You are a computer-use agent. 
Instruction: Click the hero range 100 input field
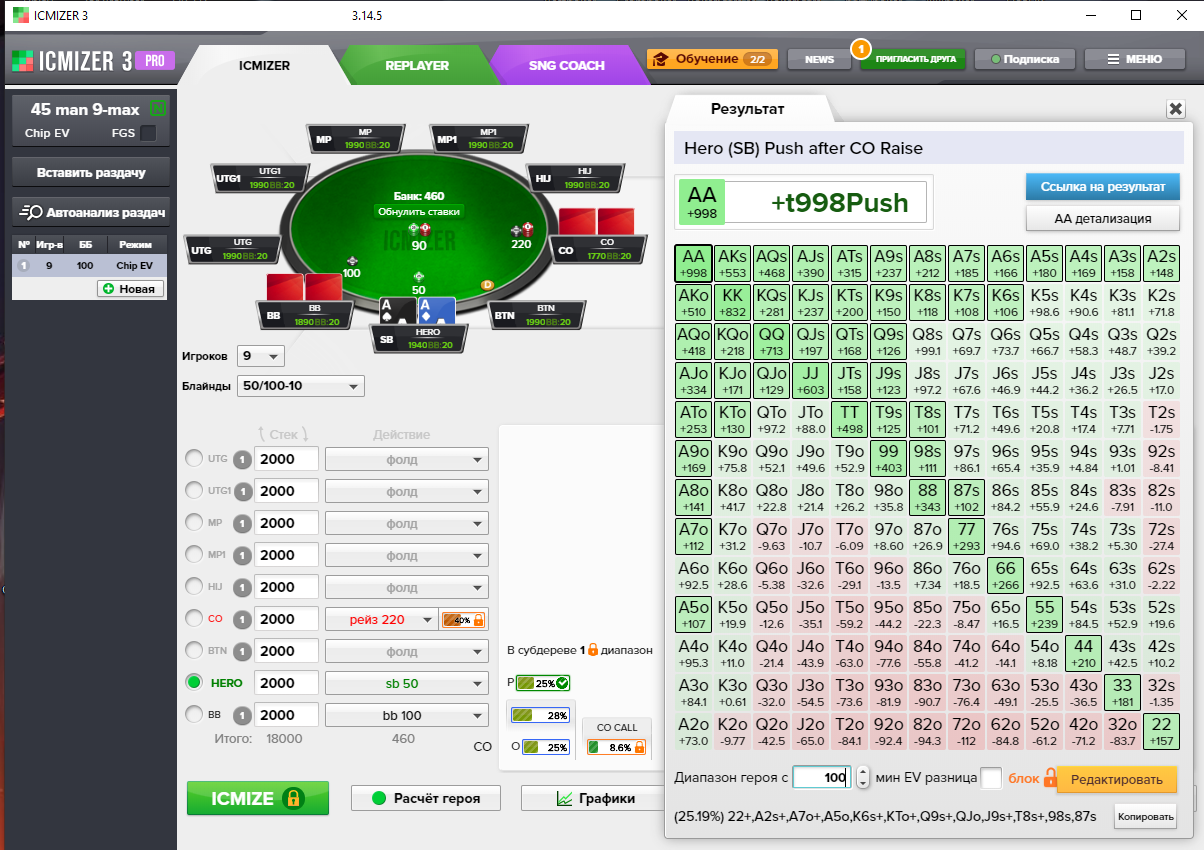coord(822,778)
